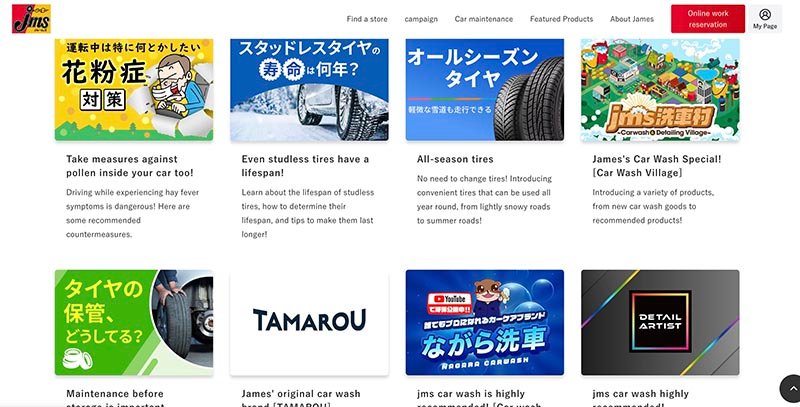Open the studless tire lifespan thumbnail
Viewport: 800px width, 407px height.
click(309, 89)
